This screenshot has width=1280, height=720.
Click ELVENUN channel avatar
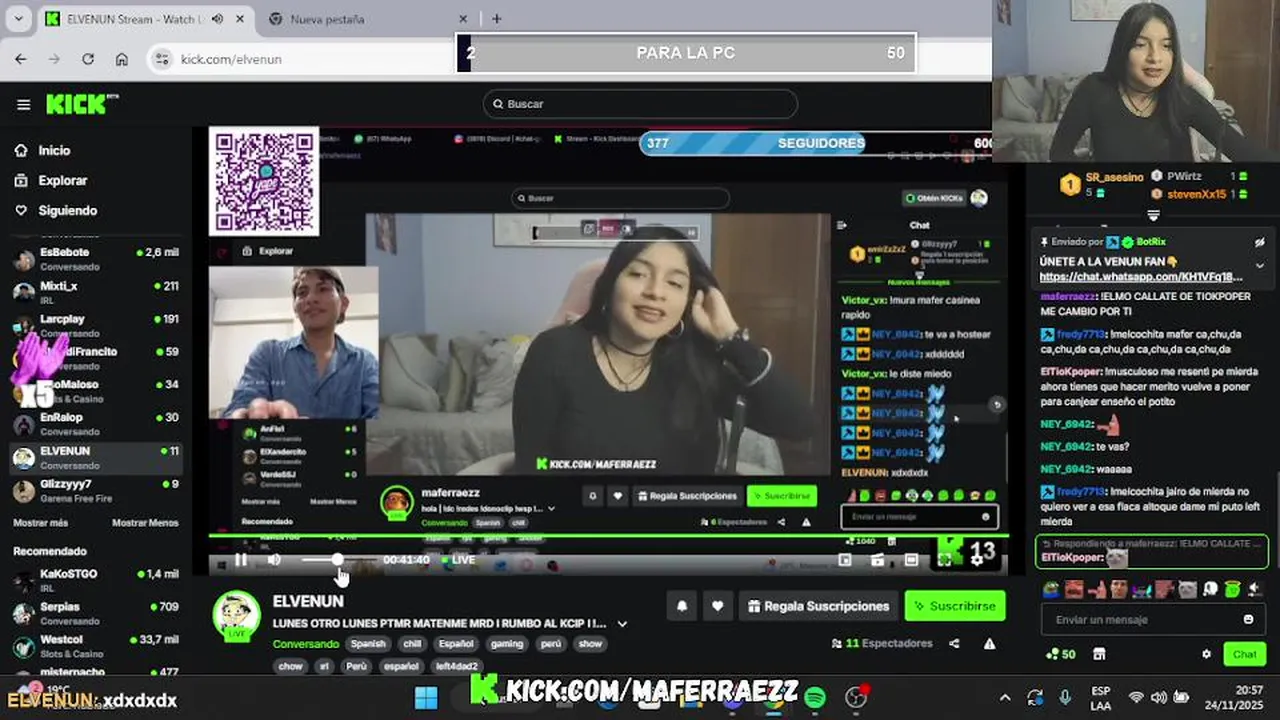237,614
